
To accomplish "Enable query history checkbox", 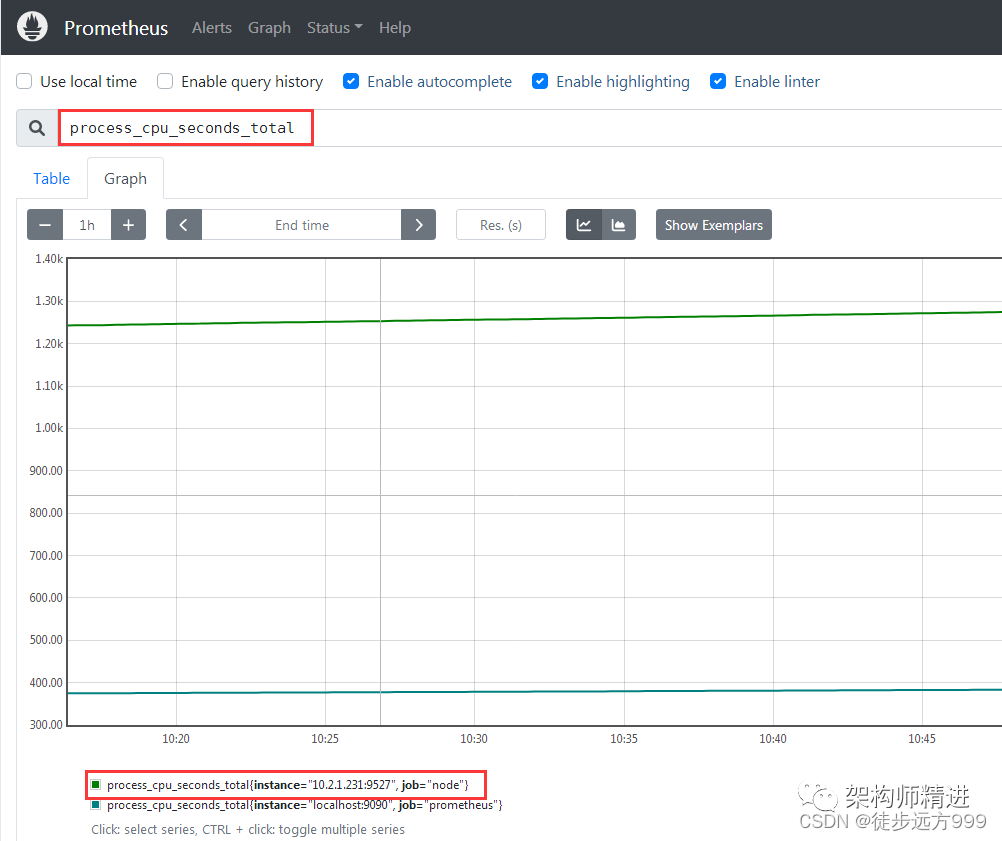I will tap(165, 81).
